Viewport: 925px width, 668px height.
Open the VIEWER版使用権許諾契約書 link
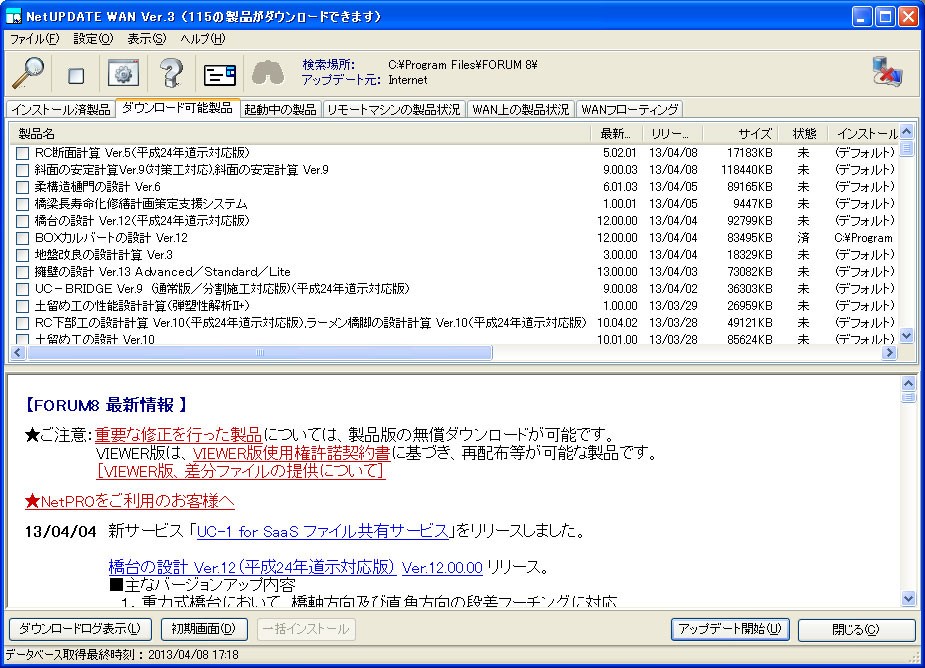(291, 453)
